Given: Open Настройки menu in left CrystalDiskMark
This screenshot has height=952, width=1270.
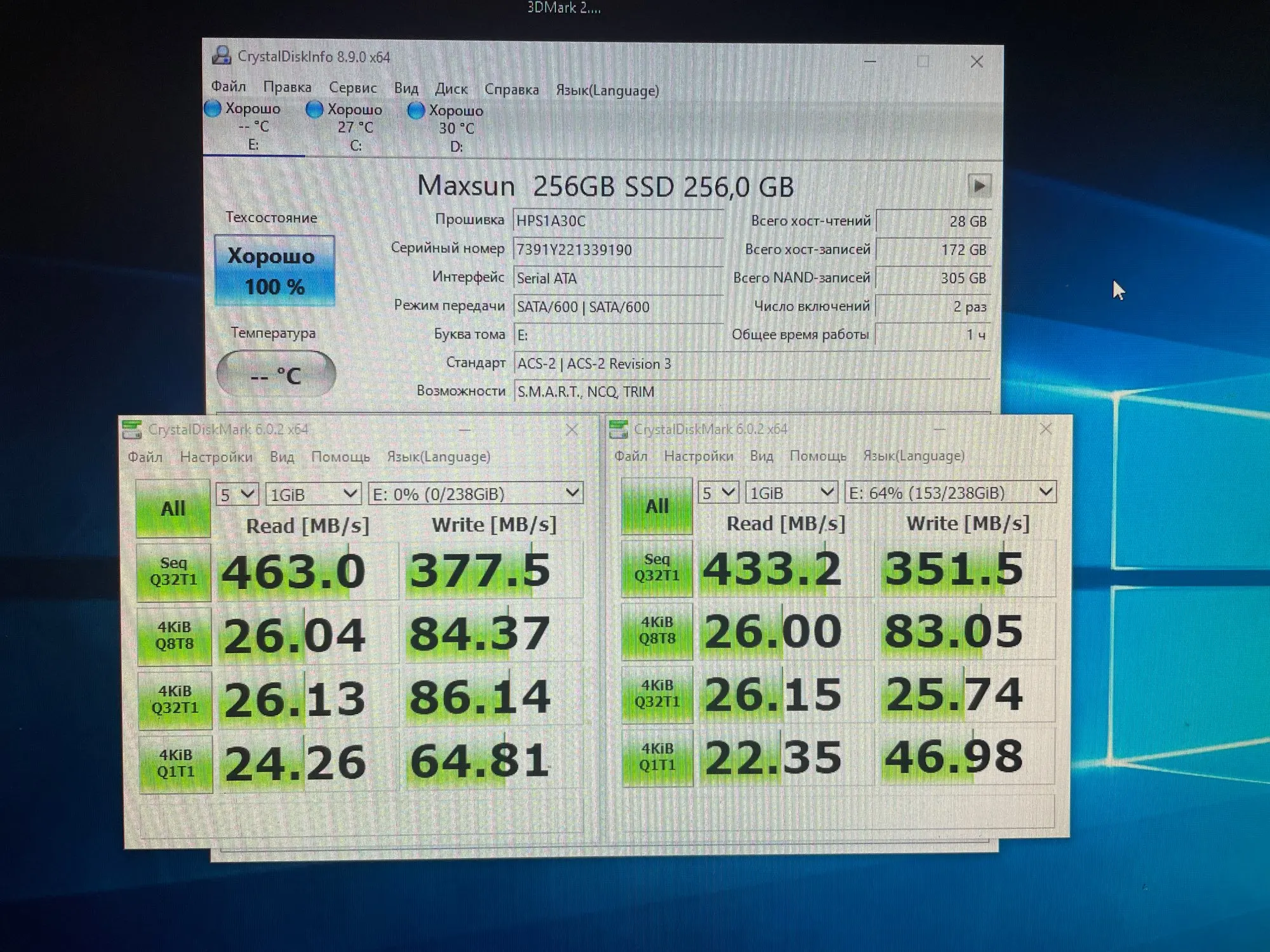Looking at the screenshot, I should [216, 457].
